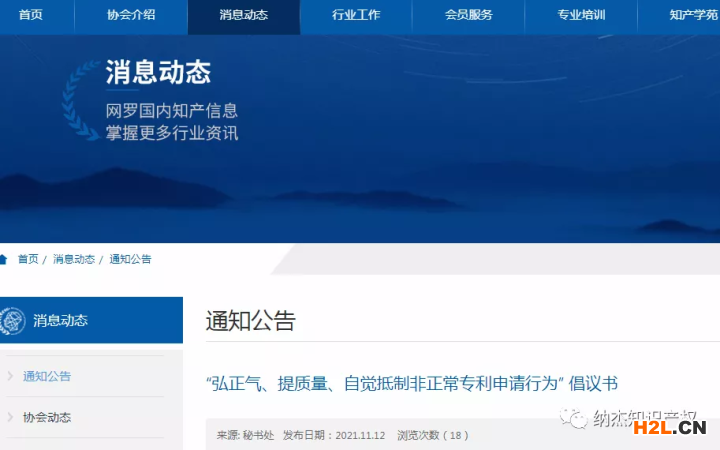The image size is (720, 450).
Task: Expand the chevron arrow beside sidebar 协会动态
Action: 10,417
